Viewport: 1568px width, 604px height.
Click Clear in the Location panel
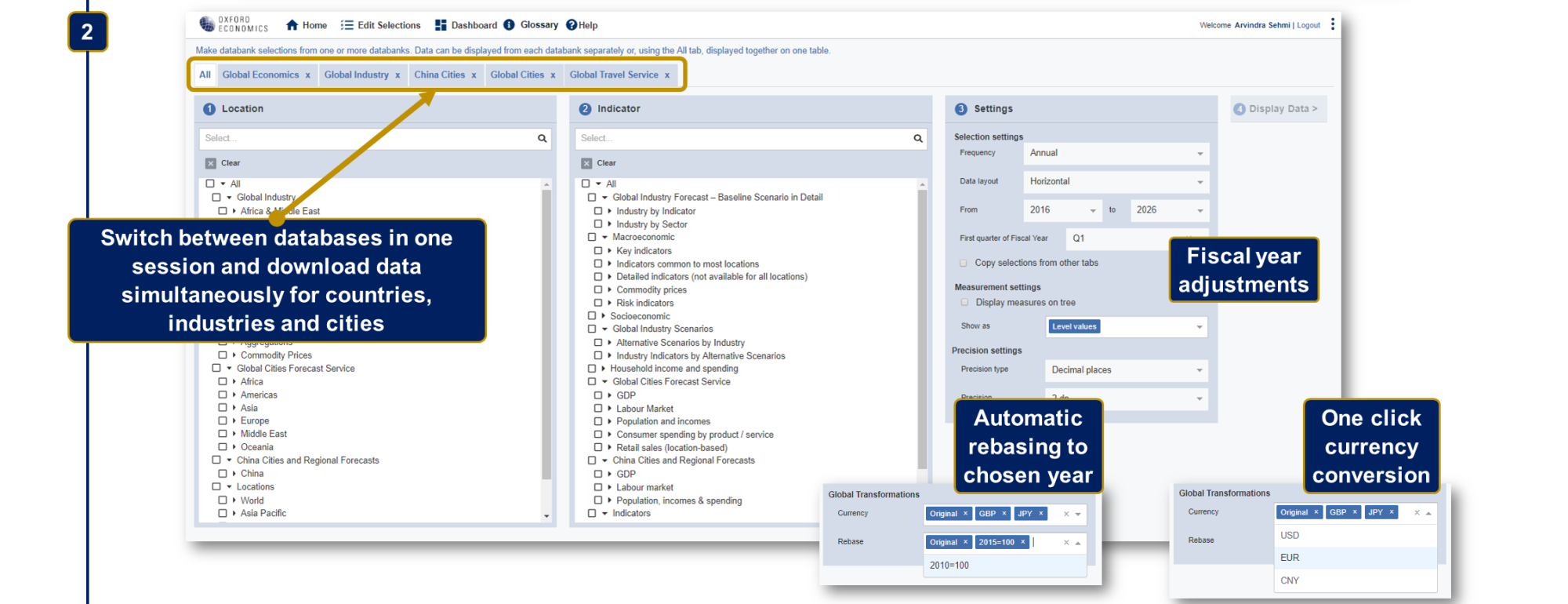pos(223,163)
